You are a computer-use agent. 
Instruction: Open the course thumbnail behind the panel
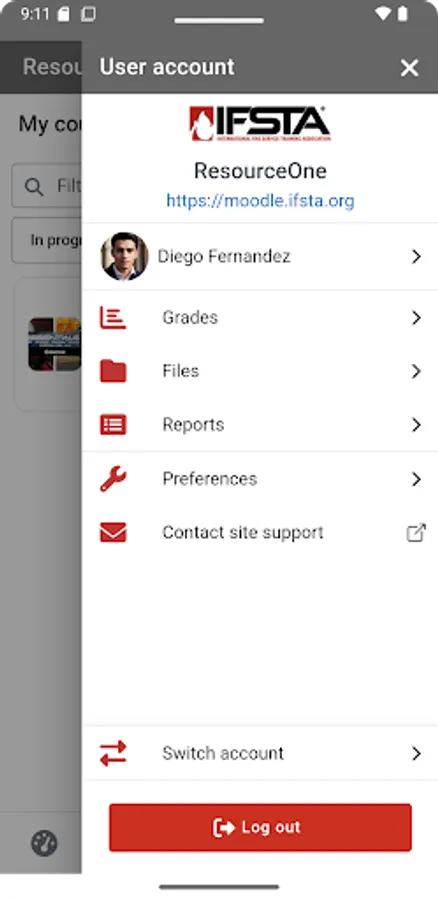click(x=55, y=344)
